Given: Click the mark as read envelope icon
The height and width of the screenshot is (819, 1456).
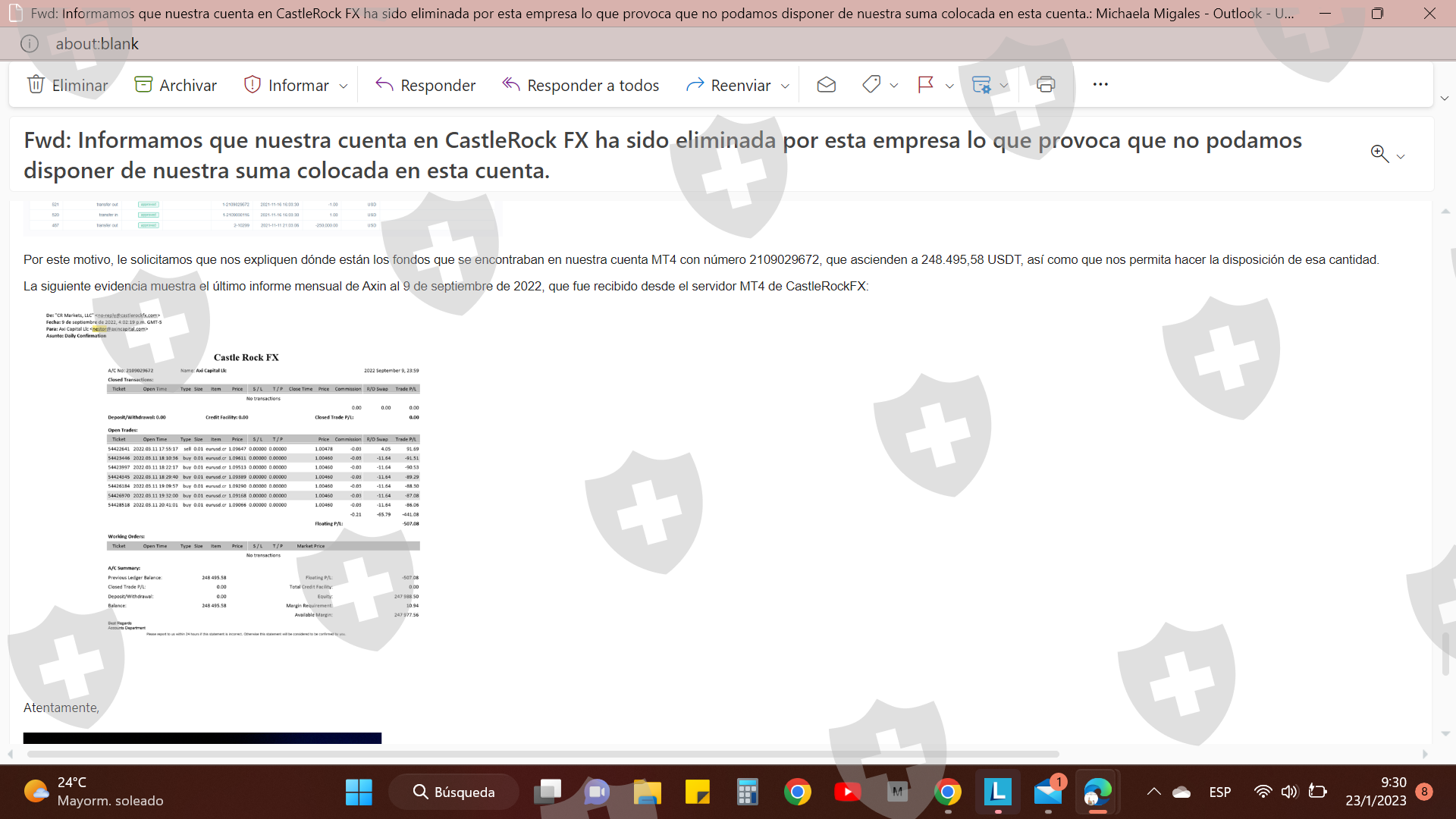Looking at the screenshot, I should (826, 84).
